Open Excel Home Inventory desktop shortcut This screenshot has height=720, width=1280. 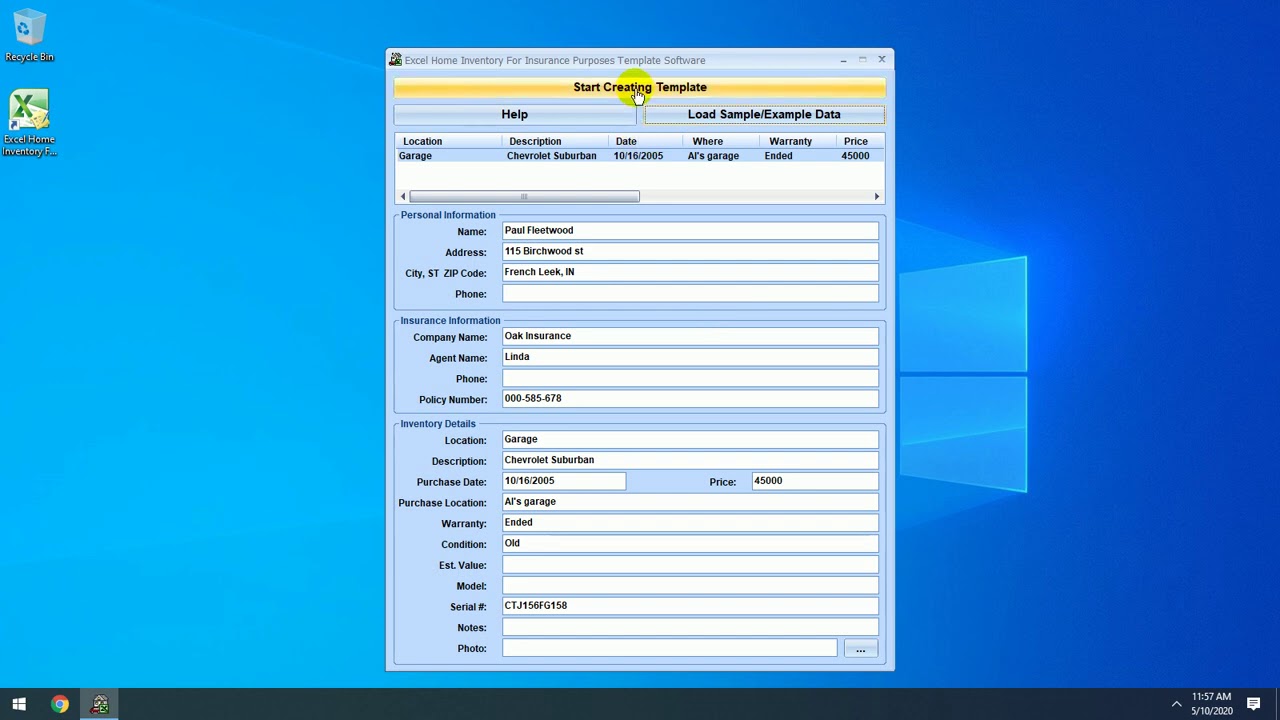[x=29, y=124]
